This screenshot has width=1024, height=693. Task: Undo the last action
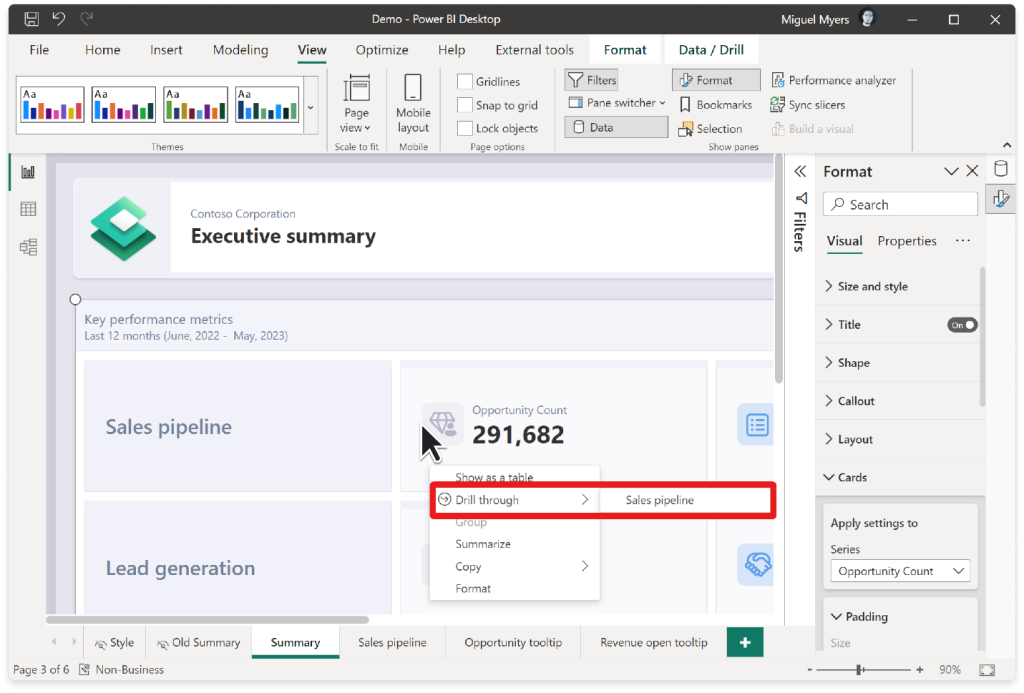[59, 18]
